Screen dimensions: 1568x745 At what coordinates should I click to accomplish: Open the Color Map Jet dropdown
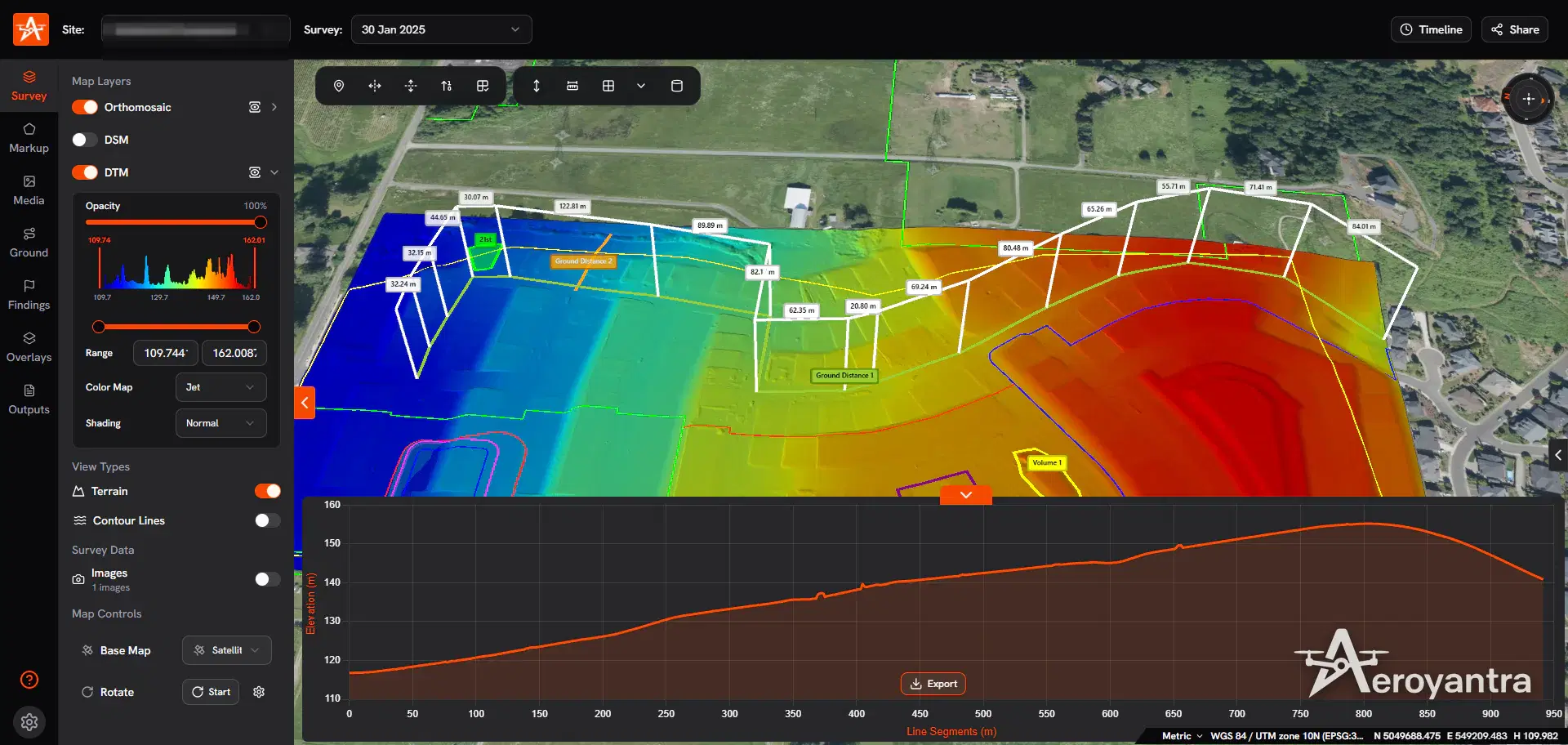(x=220, y=387)
